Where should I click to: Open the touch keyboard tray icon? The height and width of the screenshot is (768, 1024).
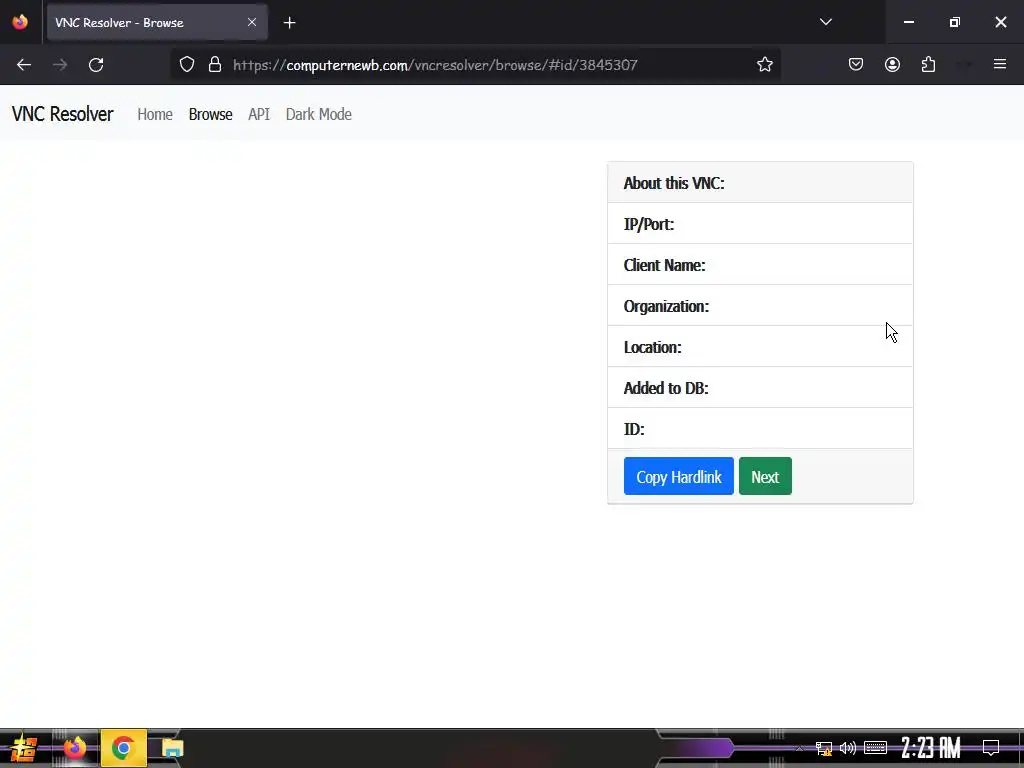point(875,748)
